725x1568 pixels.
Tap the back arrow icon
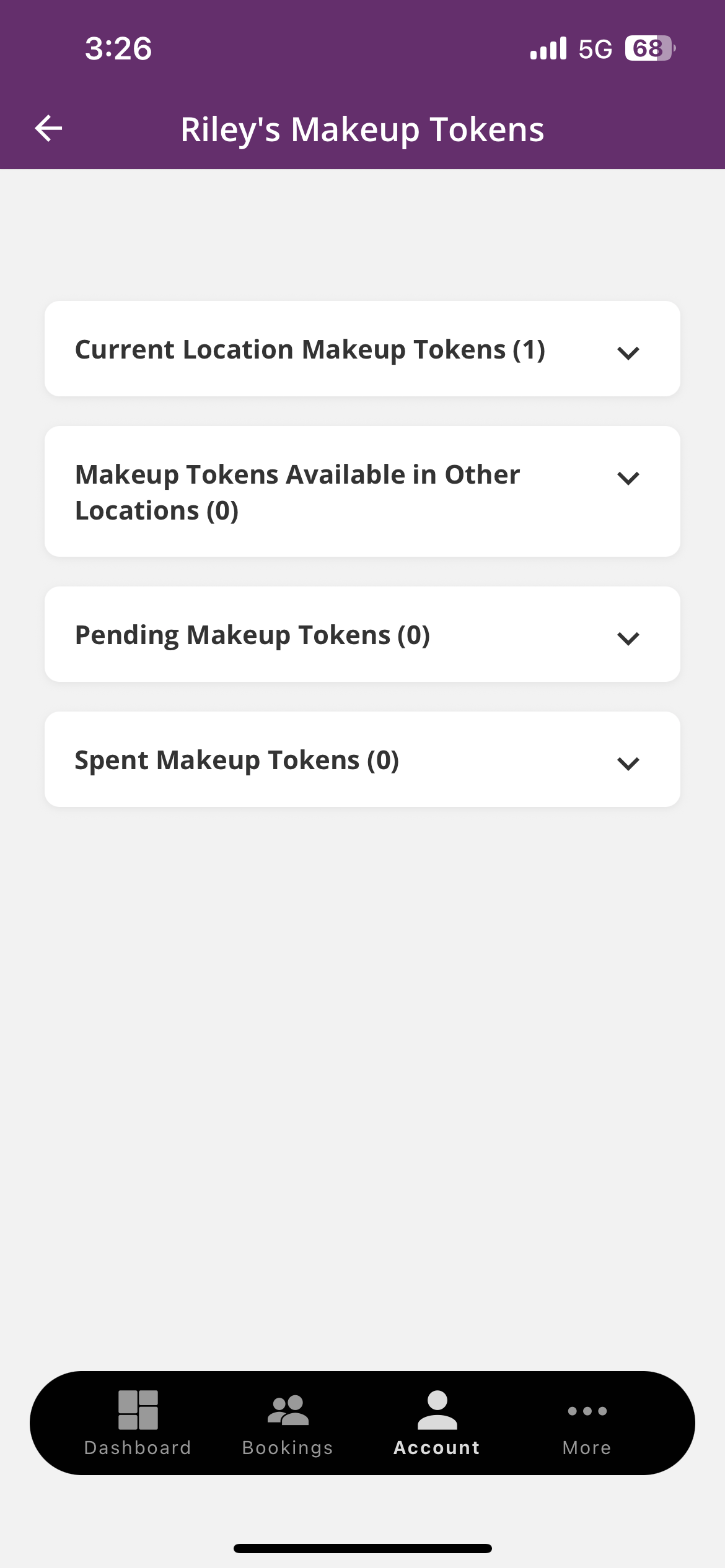48,129
